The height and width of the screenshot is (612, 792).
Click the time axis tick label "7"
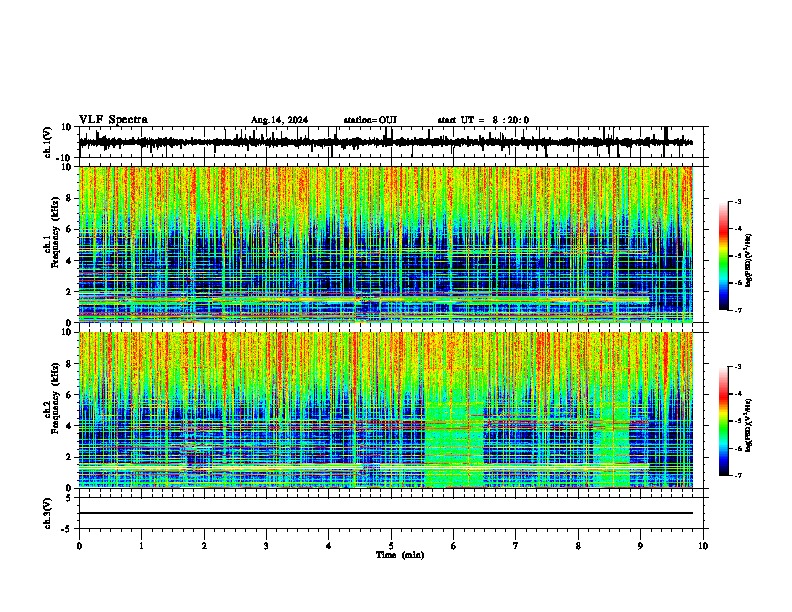516,546
